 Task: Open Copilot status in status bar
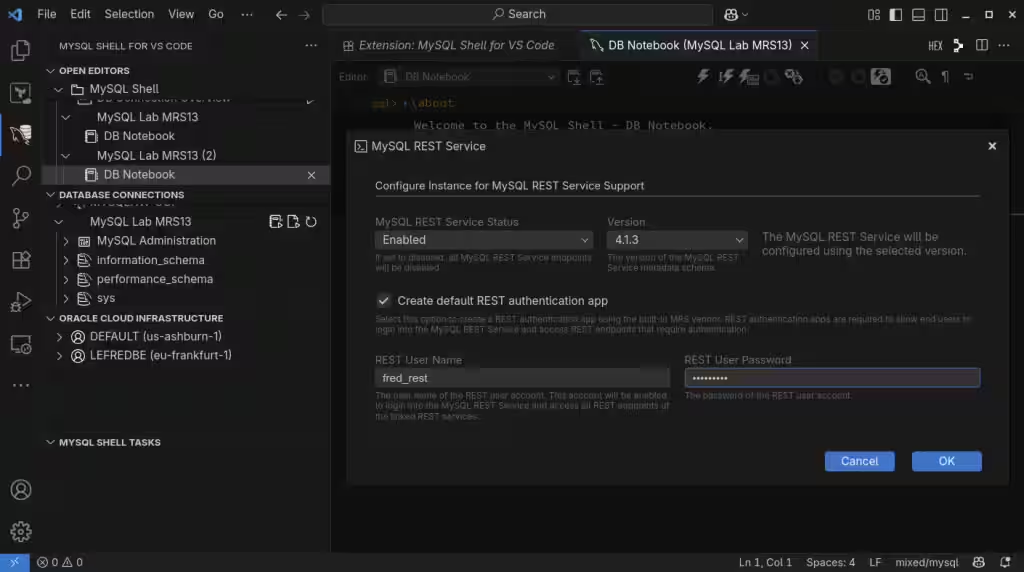click(x=978, y=562)
